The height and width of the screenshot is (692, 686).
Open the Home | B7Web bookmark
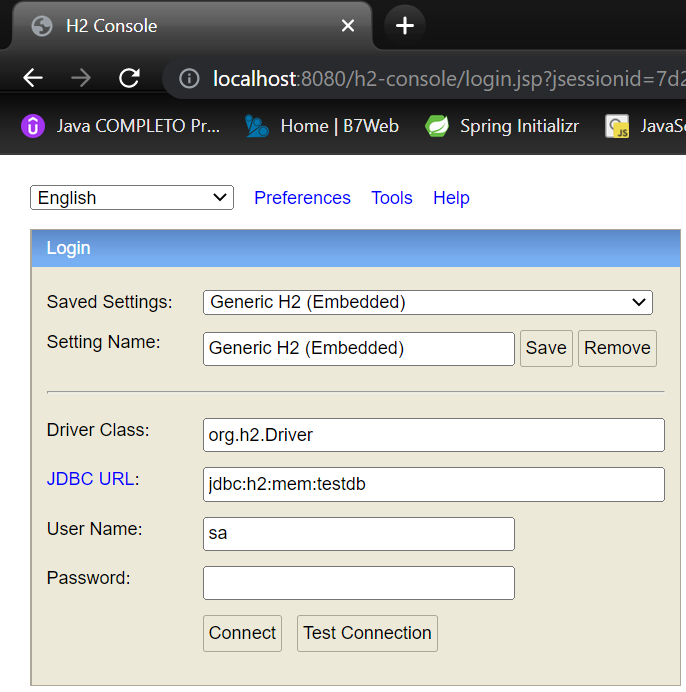coord(322,126)
